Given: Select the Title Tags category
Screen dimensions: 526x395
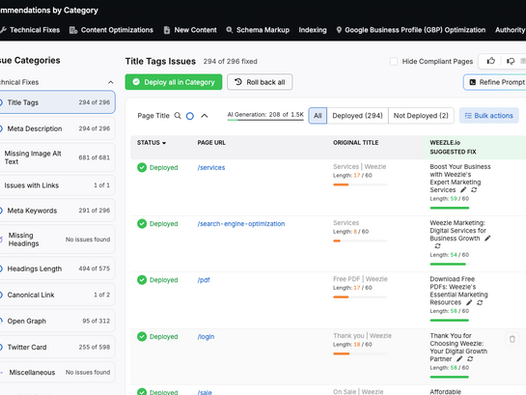Looking at the screenshot, I should tap(57, 102).
